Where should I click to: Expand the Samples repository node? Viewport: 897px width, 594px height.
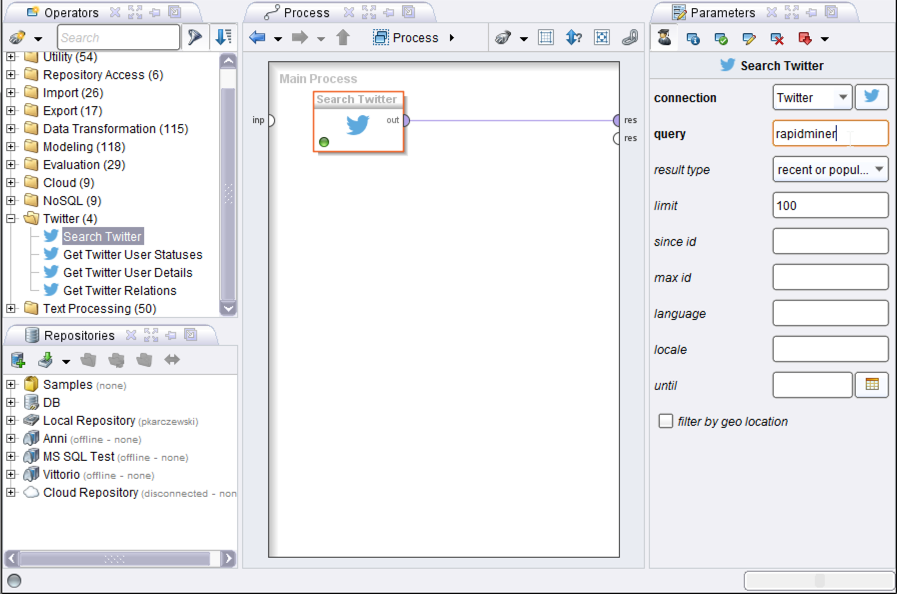pos(11,385)
